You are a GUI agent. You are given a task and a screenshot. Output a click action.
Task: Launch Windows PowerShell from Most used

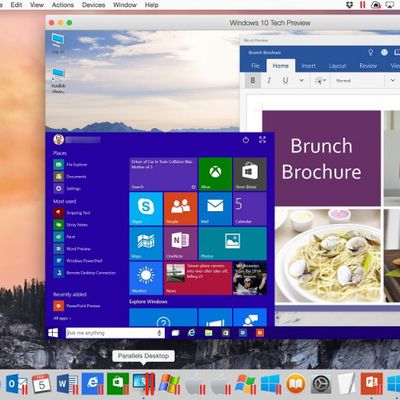tap(78, 261)
